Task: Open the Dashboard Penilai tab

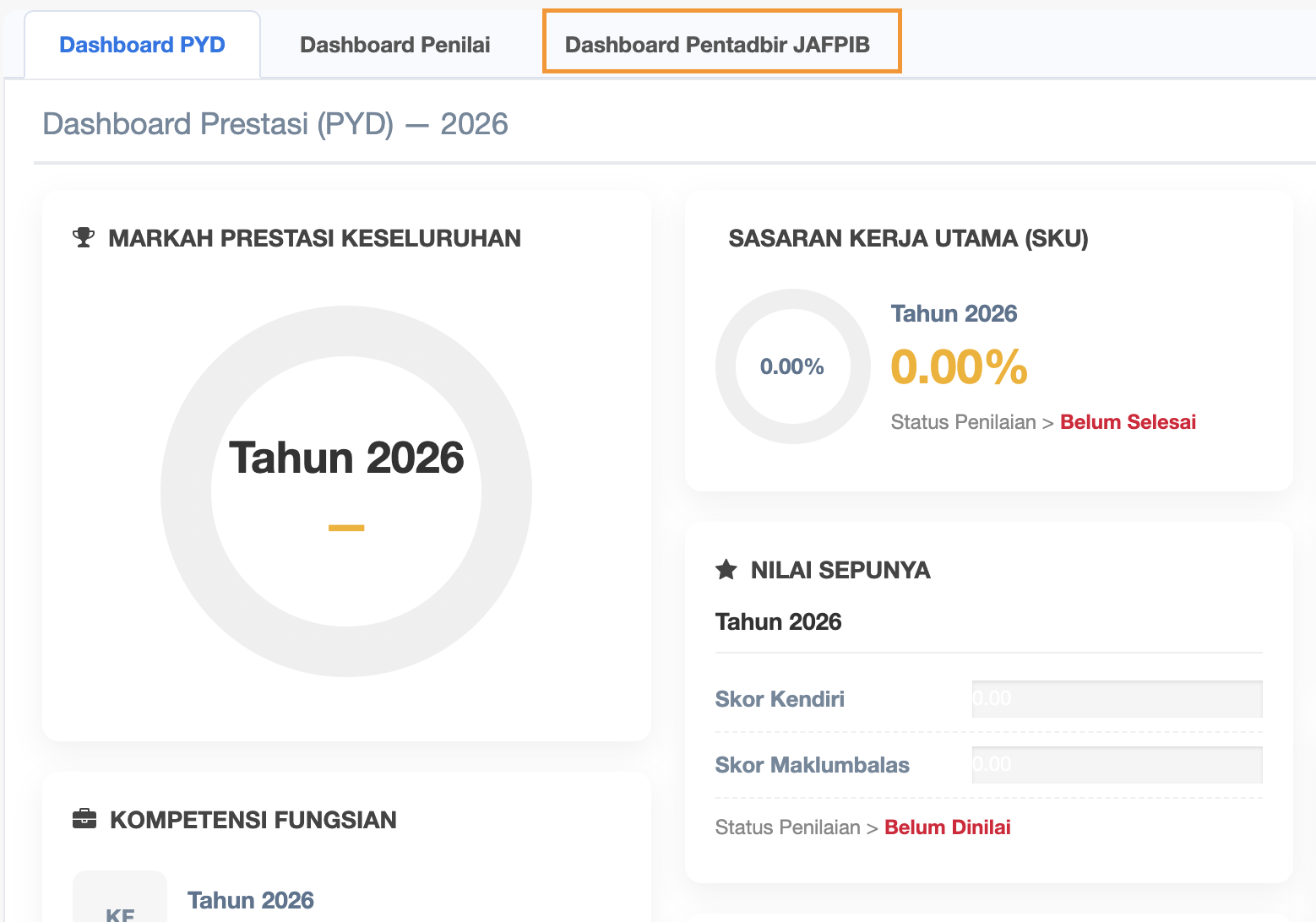Action: (x=394, y=45)
